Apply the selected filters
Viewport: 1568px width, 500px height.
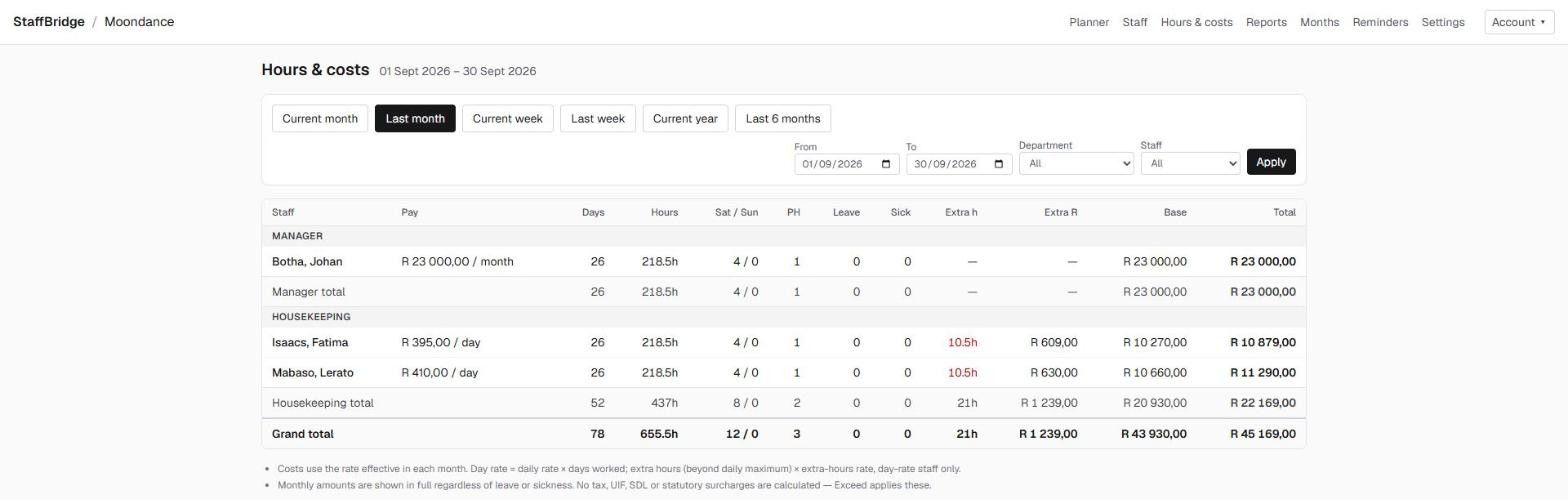pyautogui.click(x=1271, y=162)
